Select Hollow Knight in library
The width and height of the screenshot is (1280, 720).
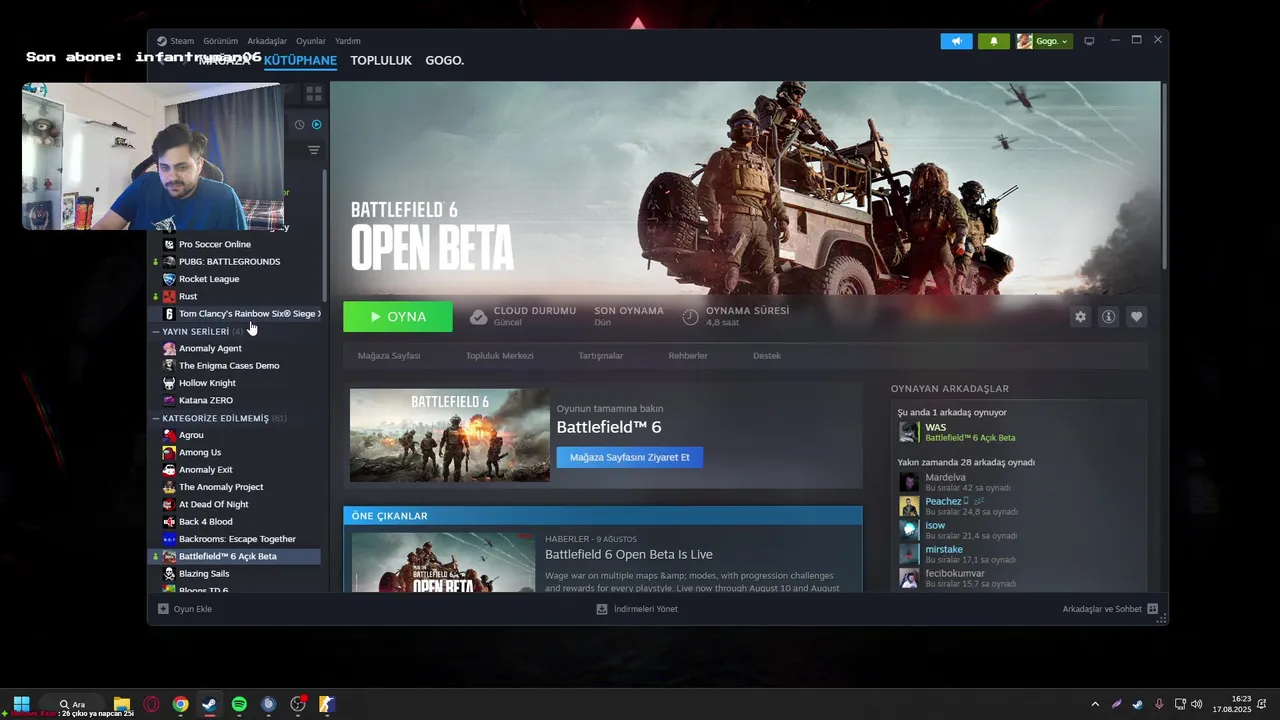click(236, 383)
